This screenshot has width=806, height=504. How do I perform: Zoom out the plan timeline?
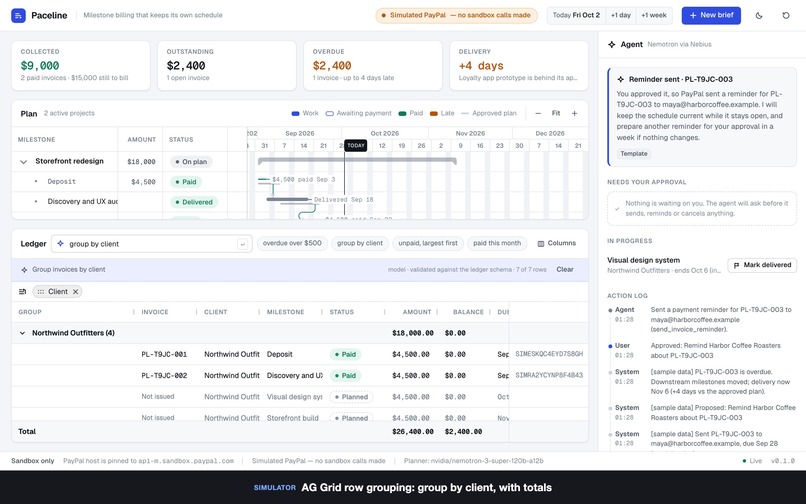point(538,113)
